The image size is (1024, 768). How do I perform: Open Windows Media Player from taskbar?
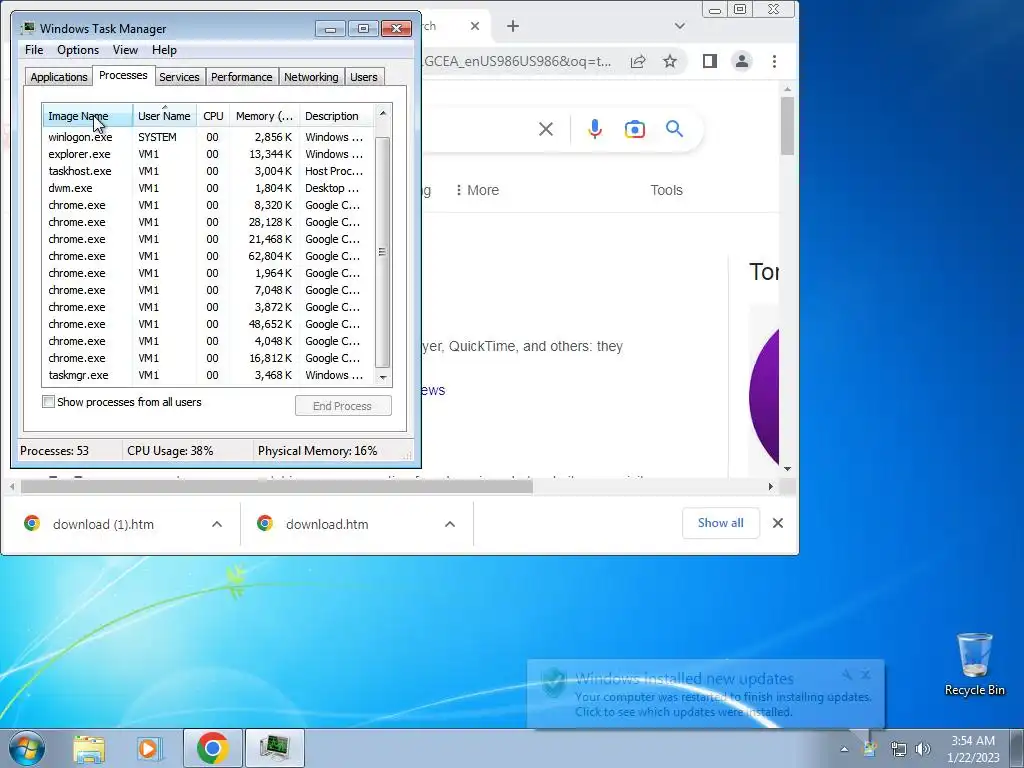click(x=150, y=748)
